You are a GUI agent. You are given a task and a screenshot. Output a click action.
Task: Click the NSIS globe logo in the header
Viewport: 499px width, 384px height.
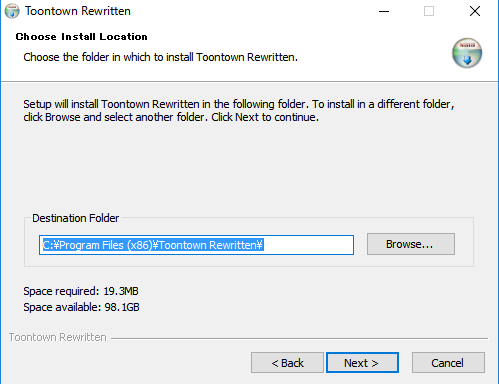coord(467,53)
